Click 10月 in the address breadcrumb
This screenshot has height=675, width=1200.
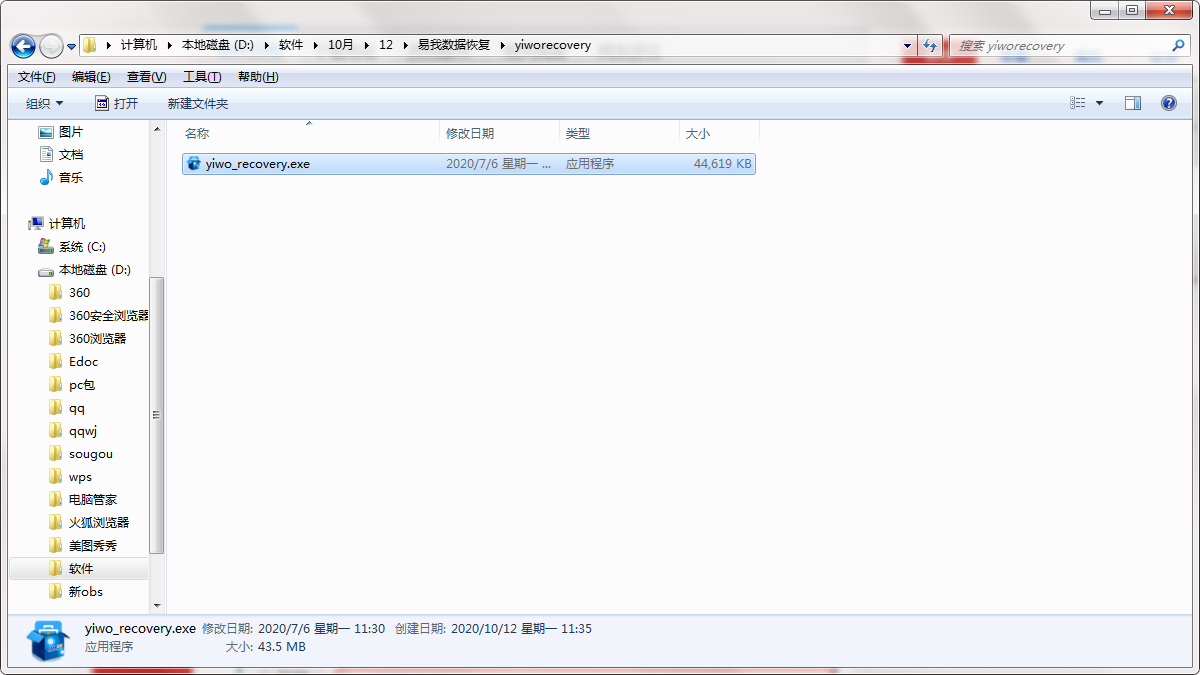coord(341,45)
